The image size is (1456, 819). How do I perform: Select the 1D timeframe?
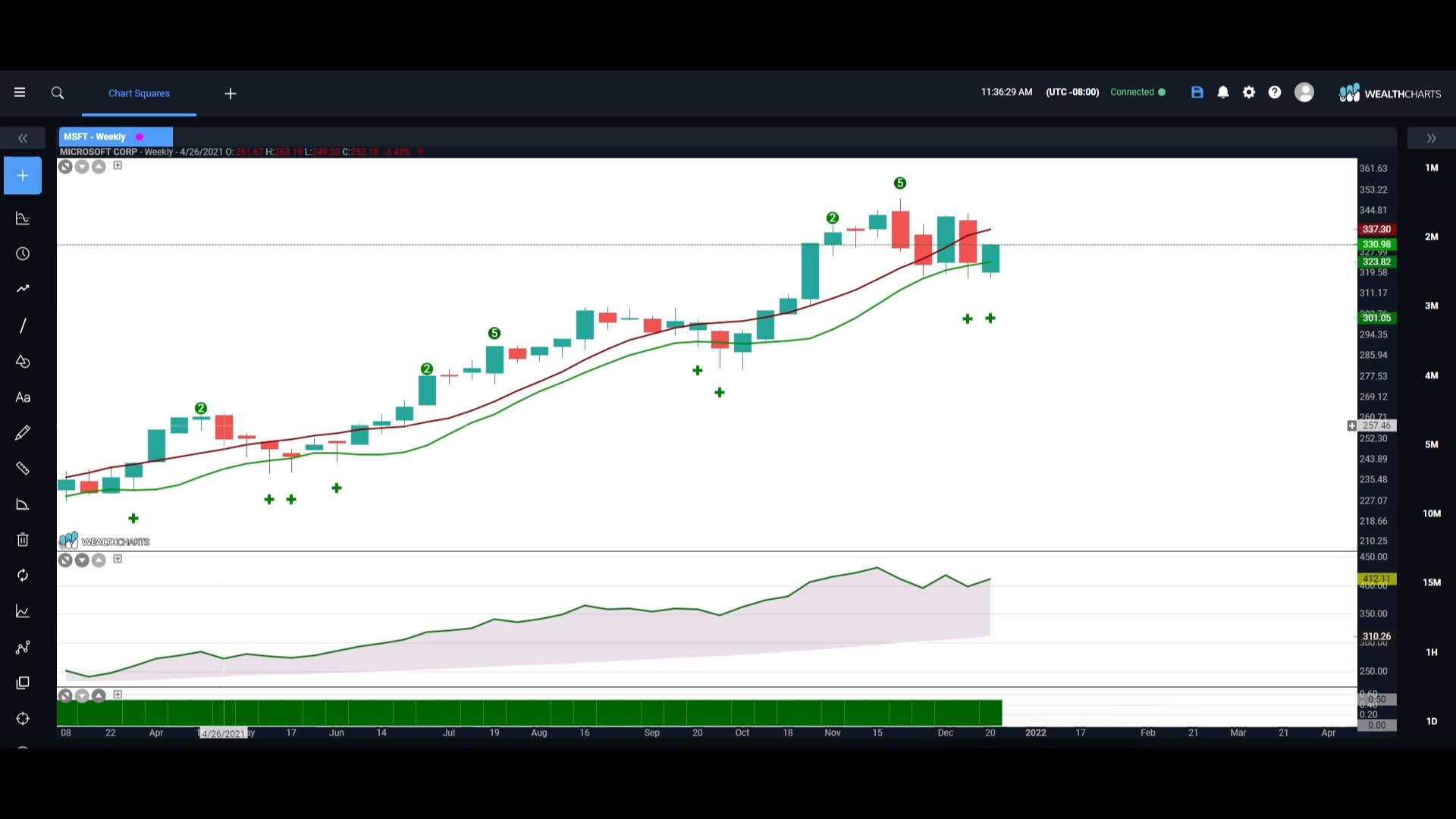(x=1431, y=721)
